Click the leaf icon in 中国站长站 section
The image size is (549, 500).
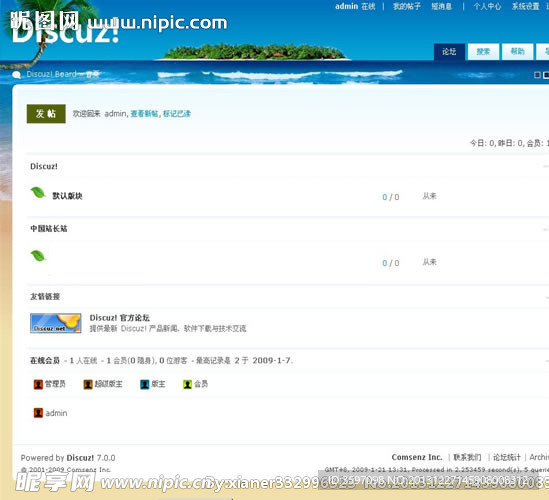click(x=38, y=256)
